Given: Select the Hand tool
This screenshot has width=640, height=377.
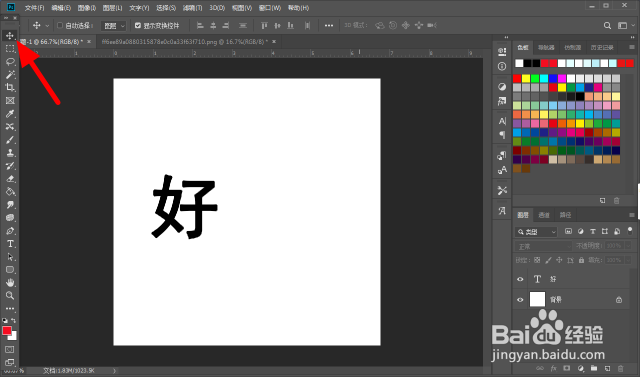Looking at the screenshot, I should [10, 282].
